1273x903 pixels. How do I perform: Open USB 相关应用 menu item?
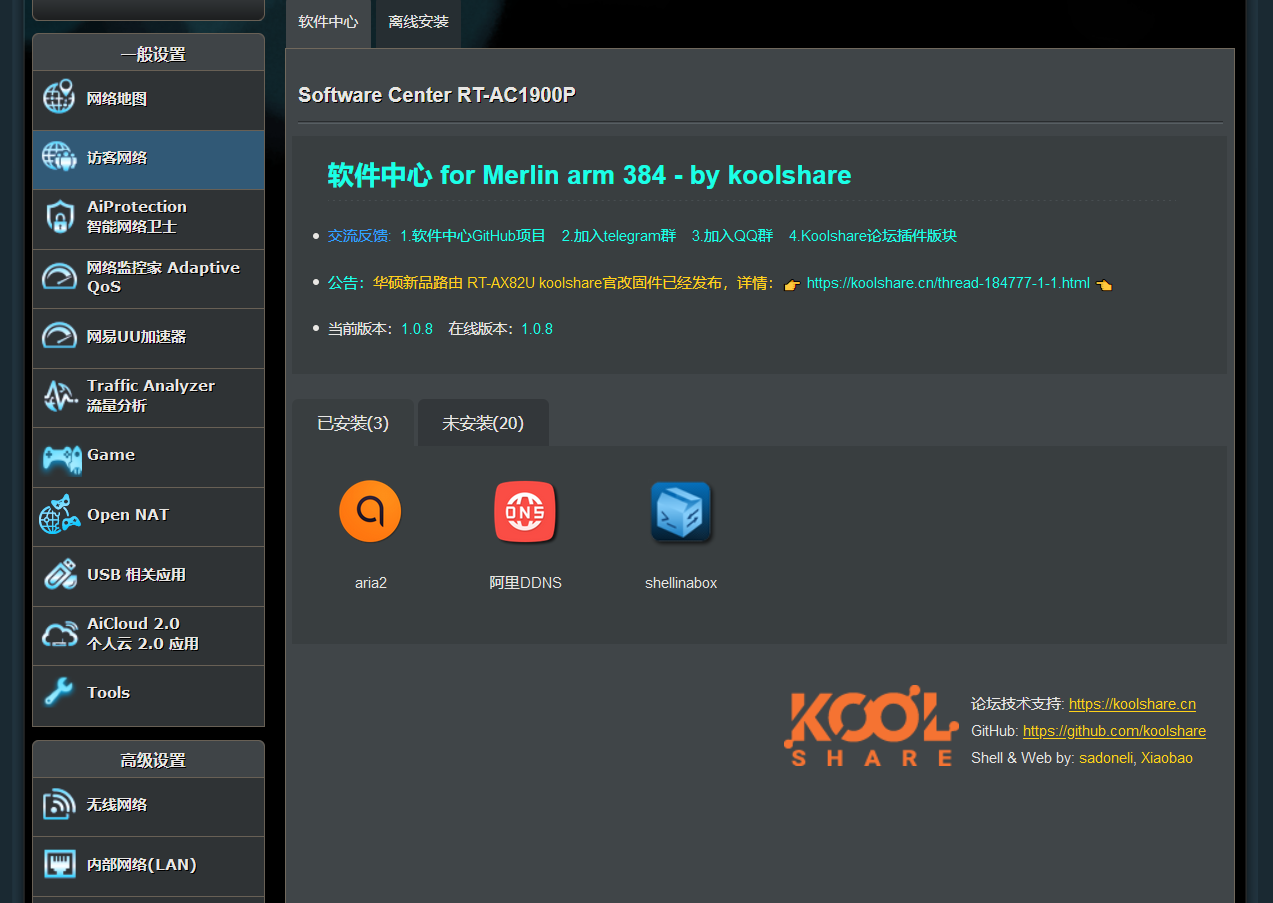pos(148,576)
